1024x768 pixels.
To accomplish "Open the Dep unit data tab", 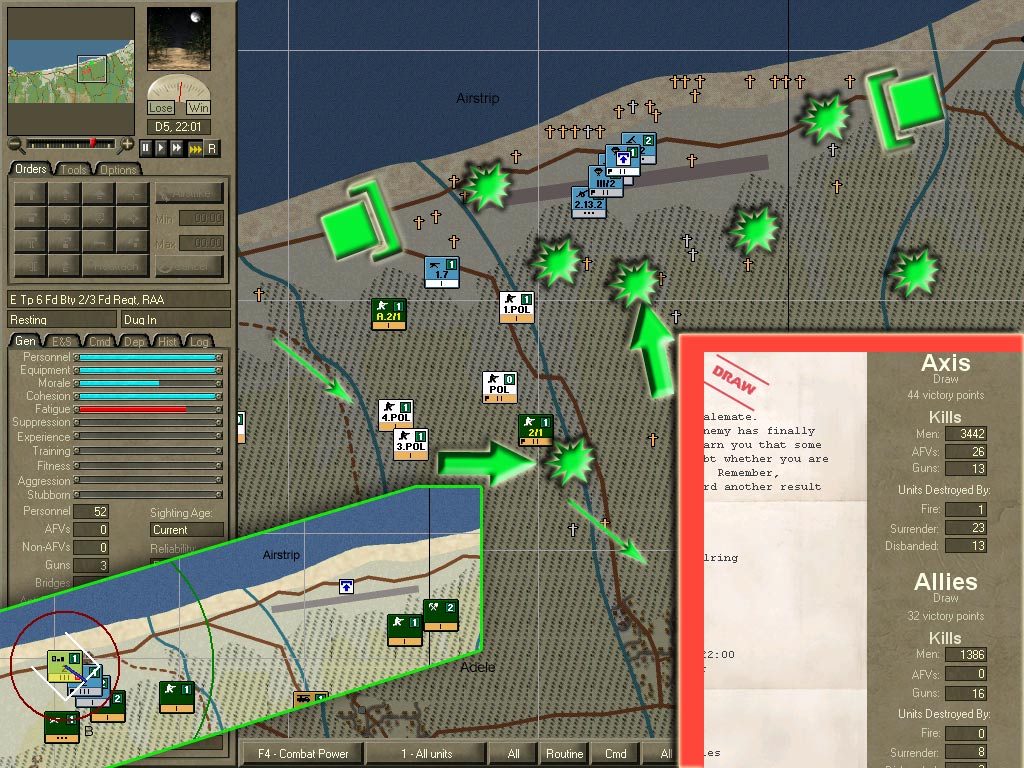I will 134,342.
